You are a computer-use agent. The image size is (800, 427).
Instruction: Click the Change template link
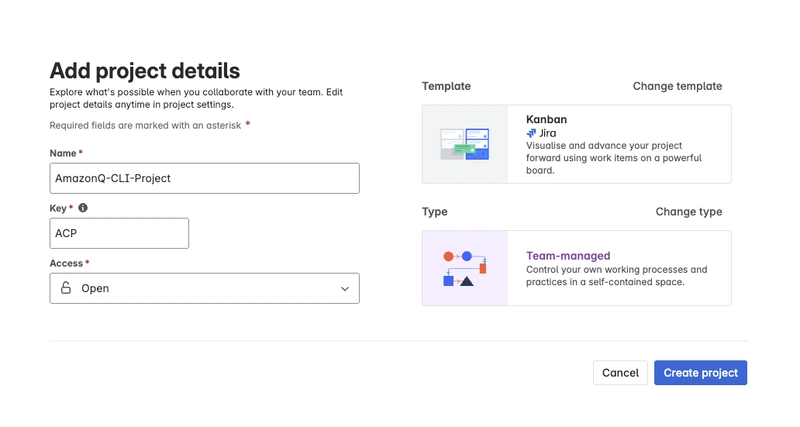coord(677,86)
